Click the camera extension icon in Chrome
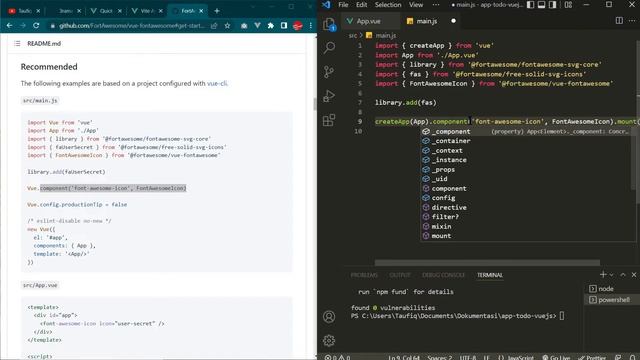 pyautogui.click(x=244, y=26)
